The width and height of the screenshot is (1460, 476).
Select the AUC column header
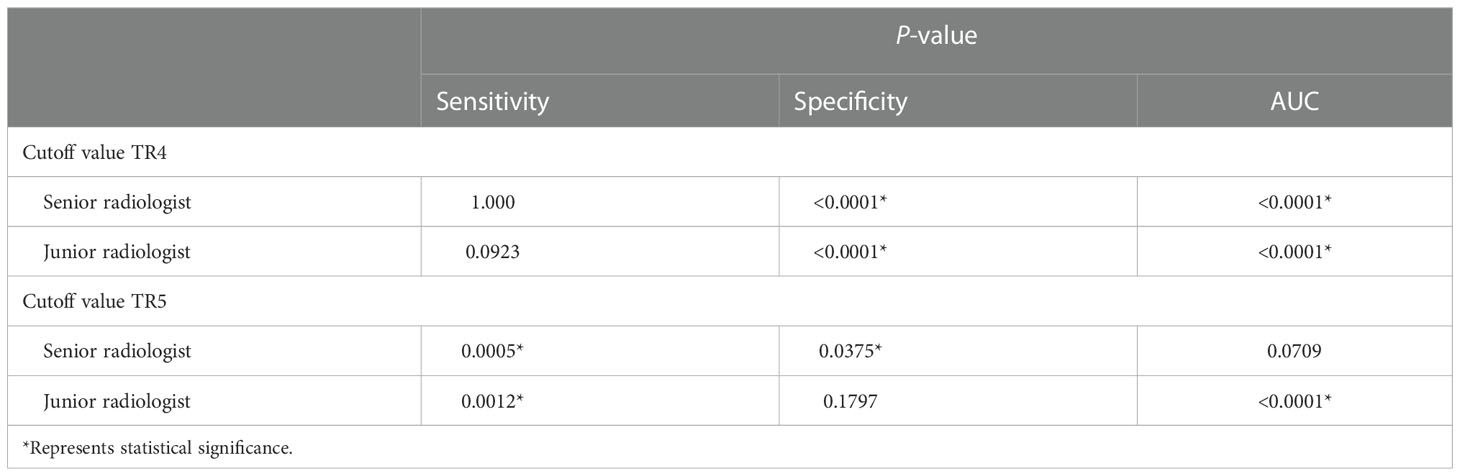pyautogui.click(x=1294, y=102)
